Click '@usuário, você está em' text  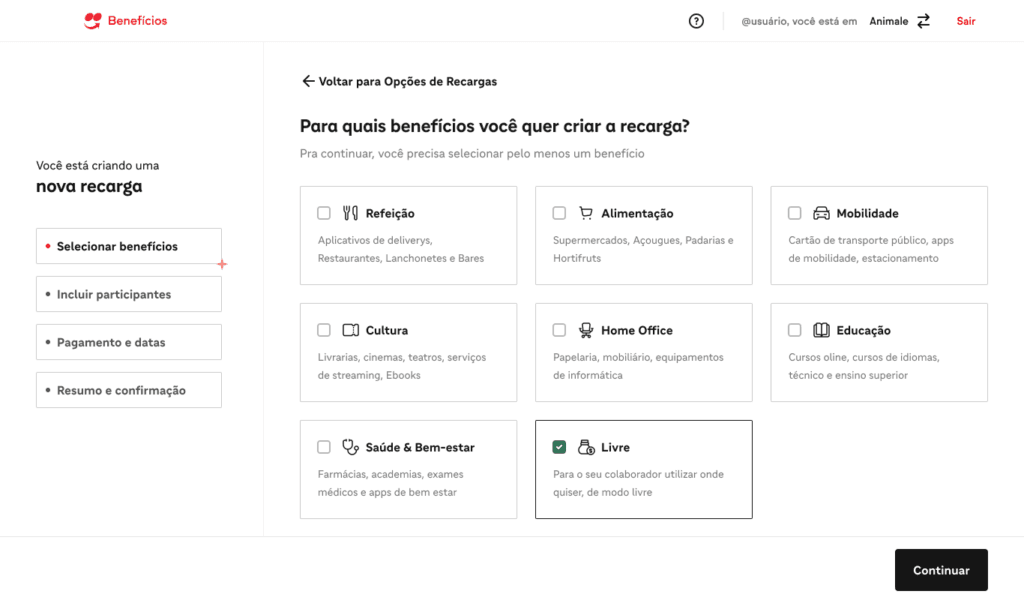(x=799, y=21)
